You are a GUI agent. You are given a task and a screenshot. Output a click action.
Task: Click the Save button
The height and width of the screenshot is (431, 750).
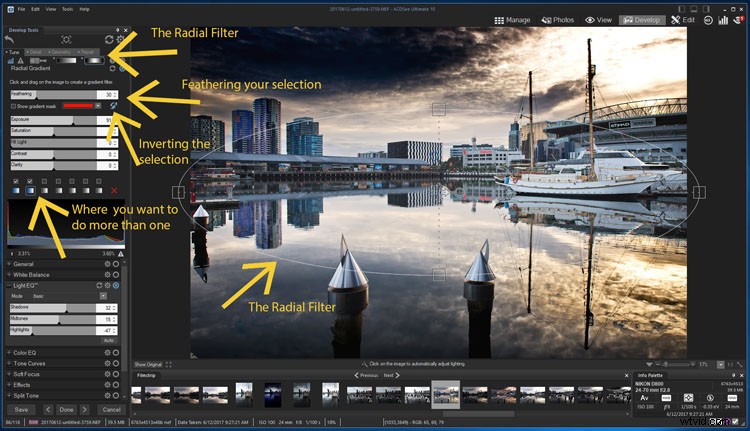[21, 409]
